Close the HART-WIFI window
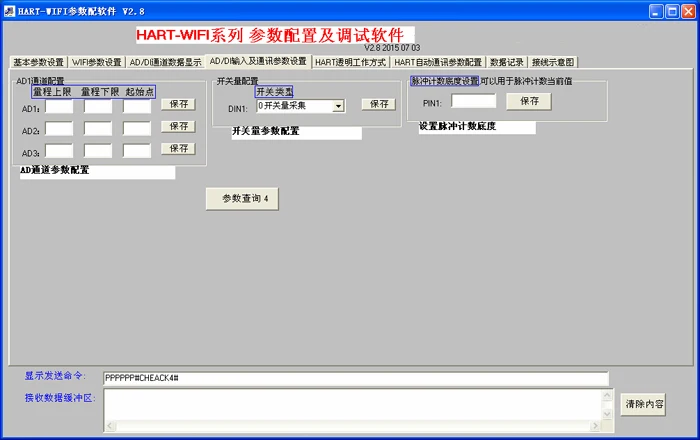Screen dimensions: 700x440 click(x=688, y=12)
